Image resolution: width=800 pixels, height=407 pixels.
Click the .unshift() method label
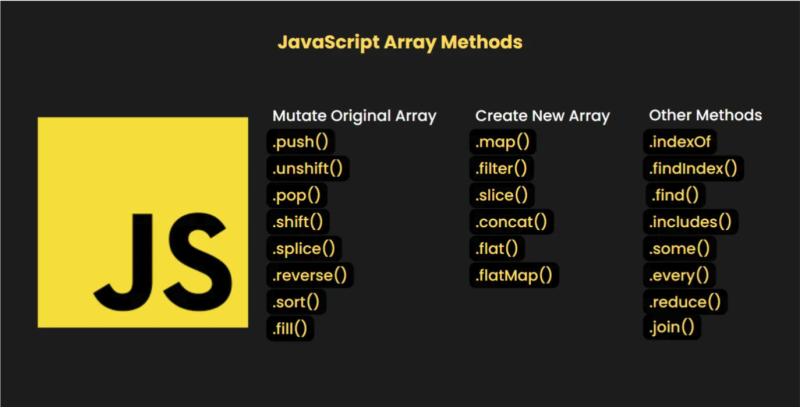pyautogui.click(x=308, y=168)
